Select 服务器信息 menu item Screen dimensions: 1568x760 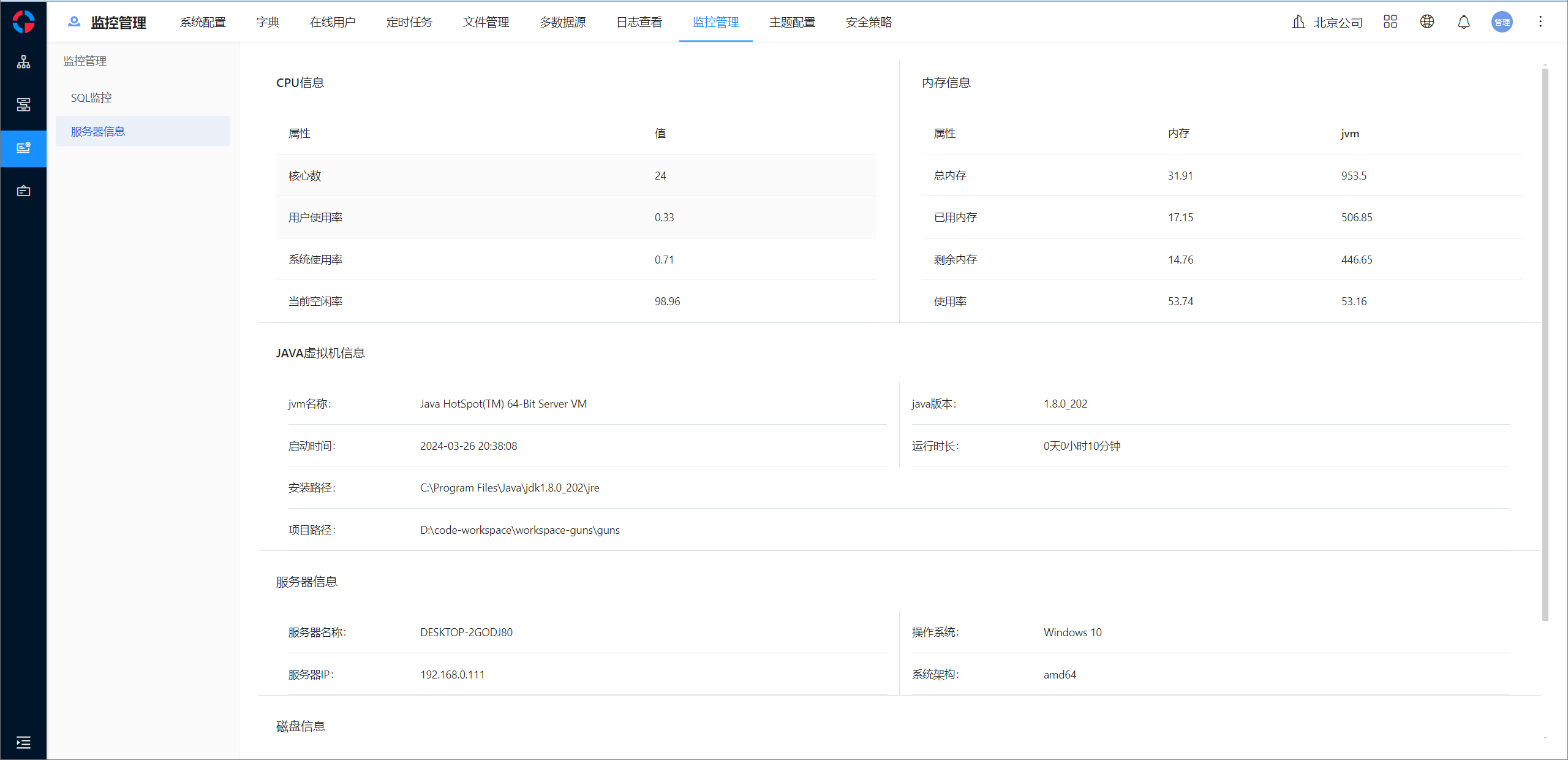98,131
